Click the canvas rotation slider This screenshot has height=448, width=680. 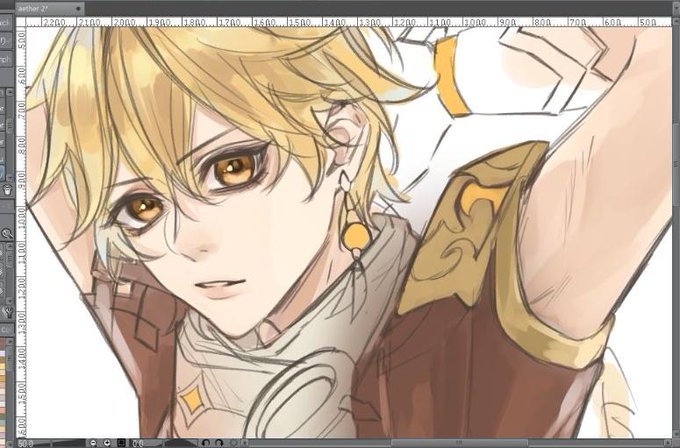click(180, 443)
